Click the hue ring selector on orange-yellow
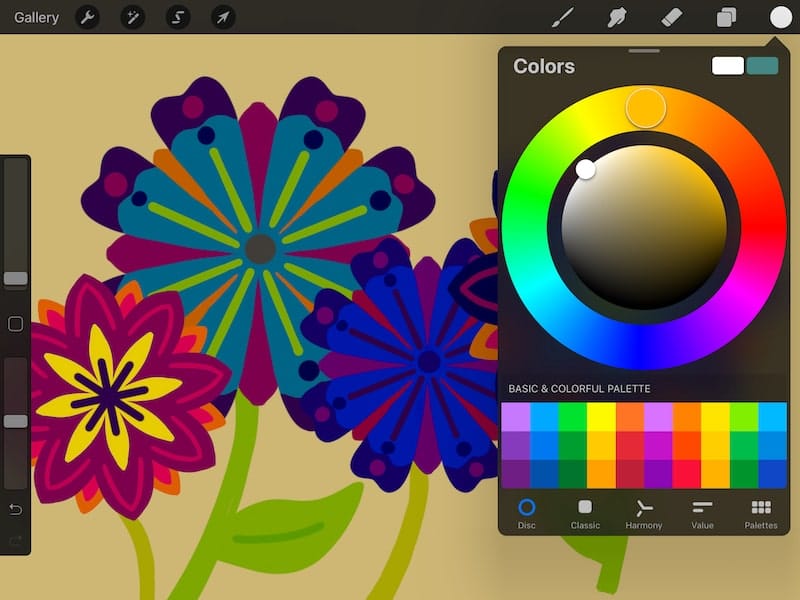 click(646, 108)
